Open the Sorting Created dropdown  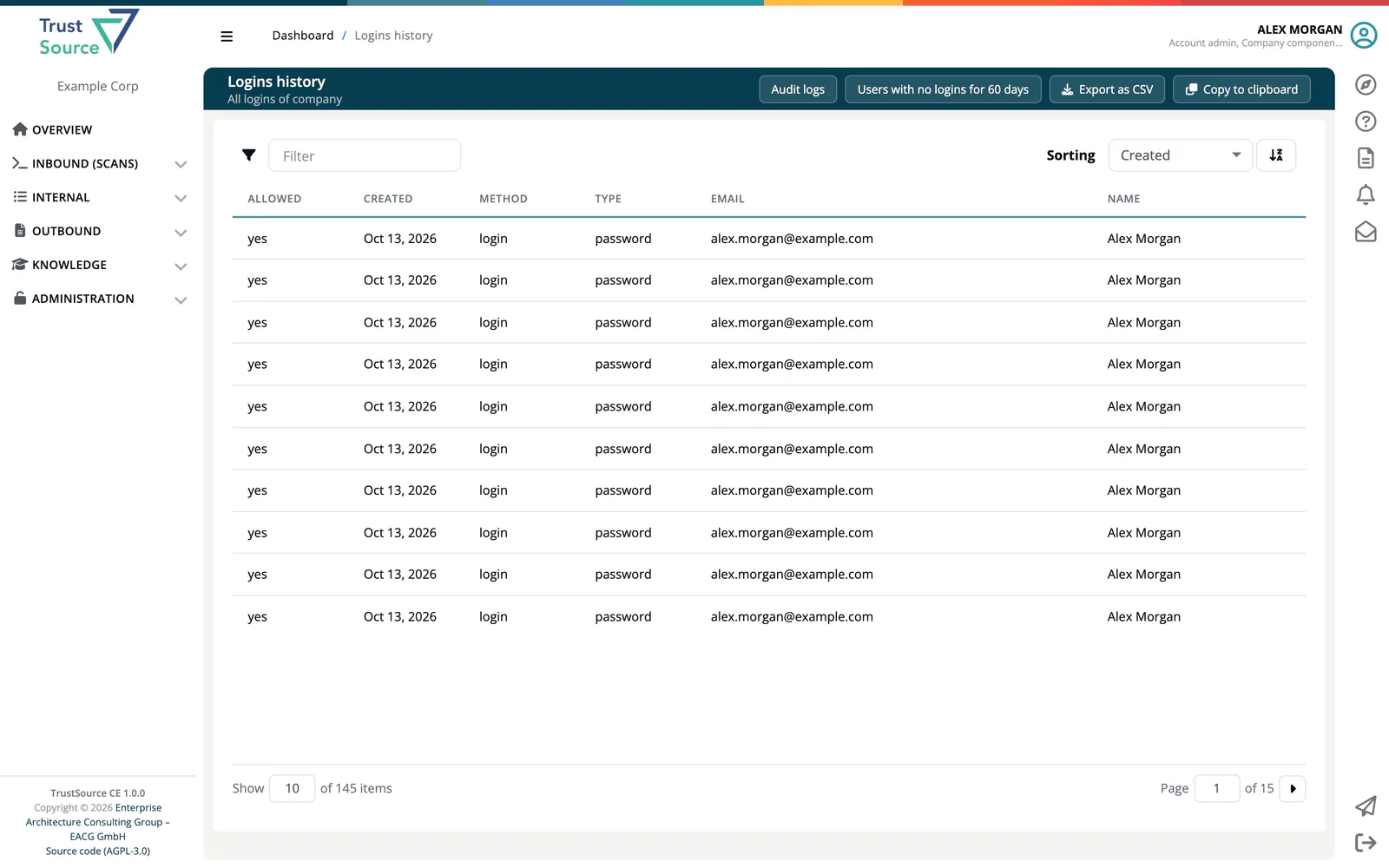[x=1180, y=155]
